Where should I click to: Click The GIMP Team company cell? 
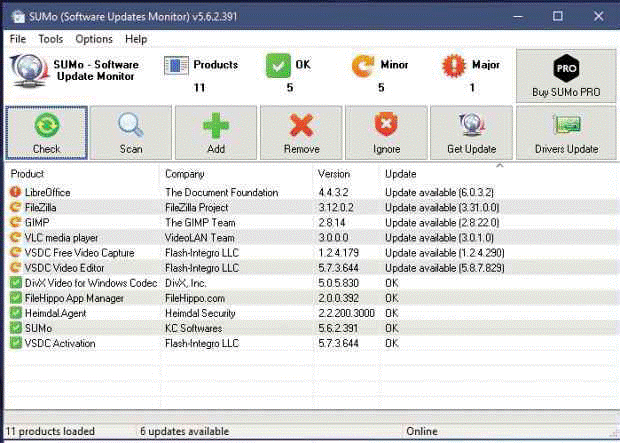tap(200, 223)
